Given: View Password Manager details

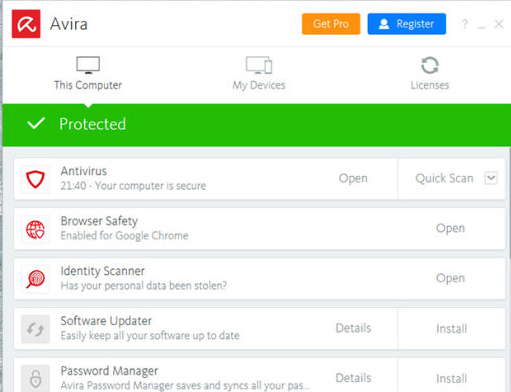Looking at the screenshot, I should (353, 378).
